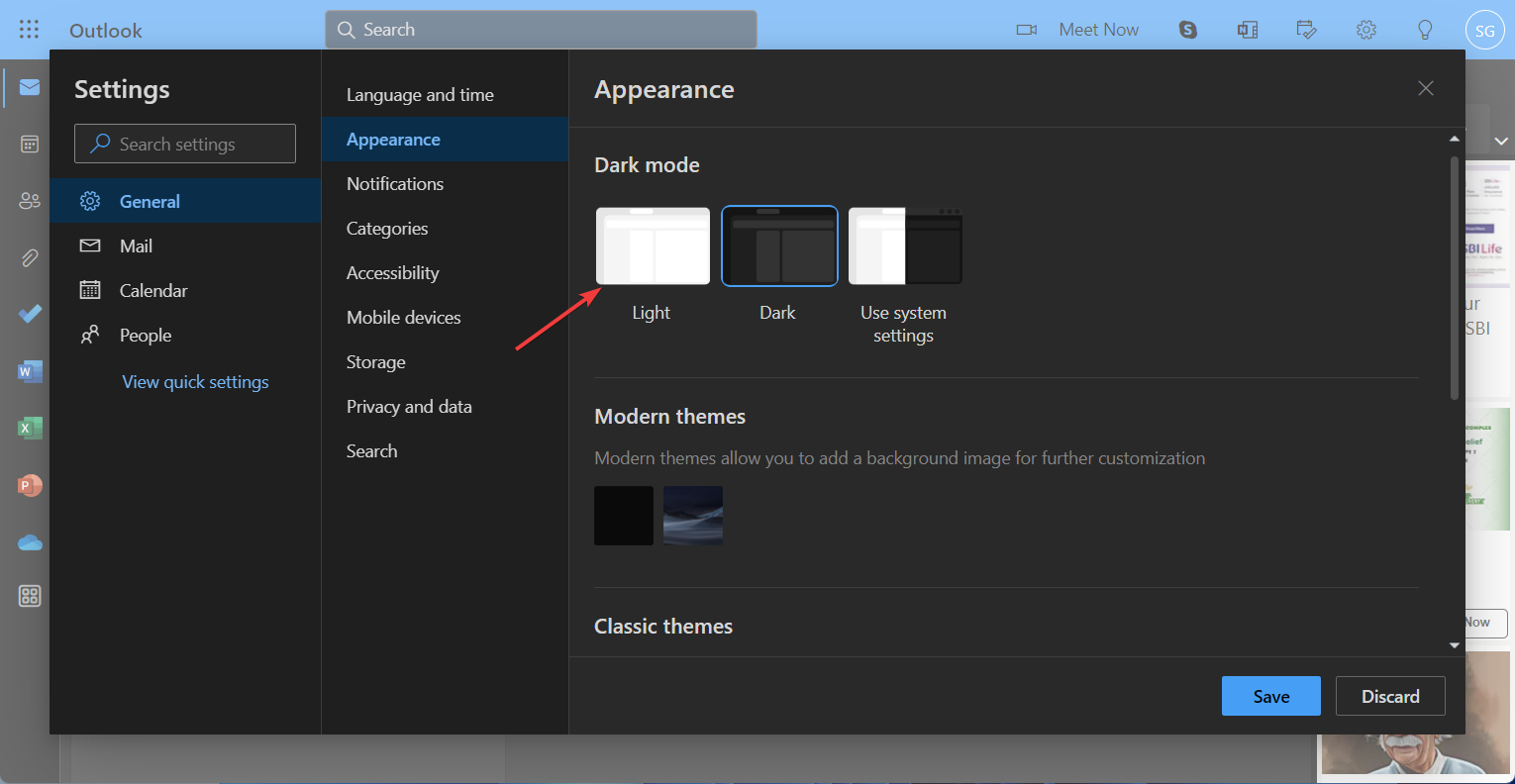The width and height of the screenshot is (1515, 784).
Task: Pick the plain black modern theme swatch
Action: (x=624, y=516)
